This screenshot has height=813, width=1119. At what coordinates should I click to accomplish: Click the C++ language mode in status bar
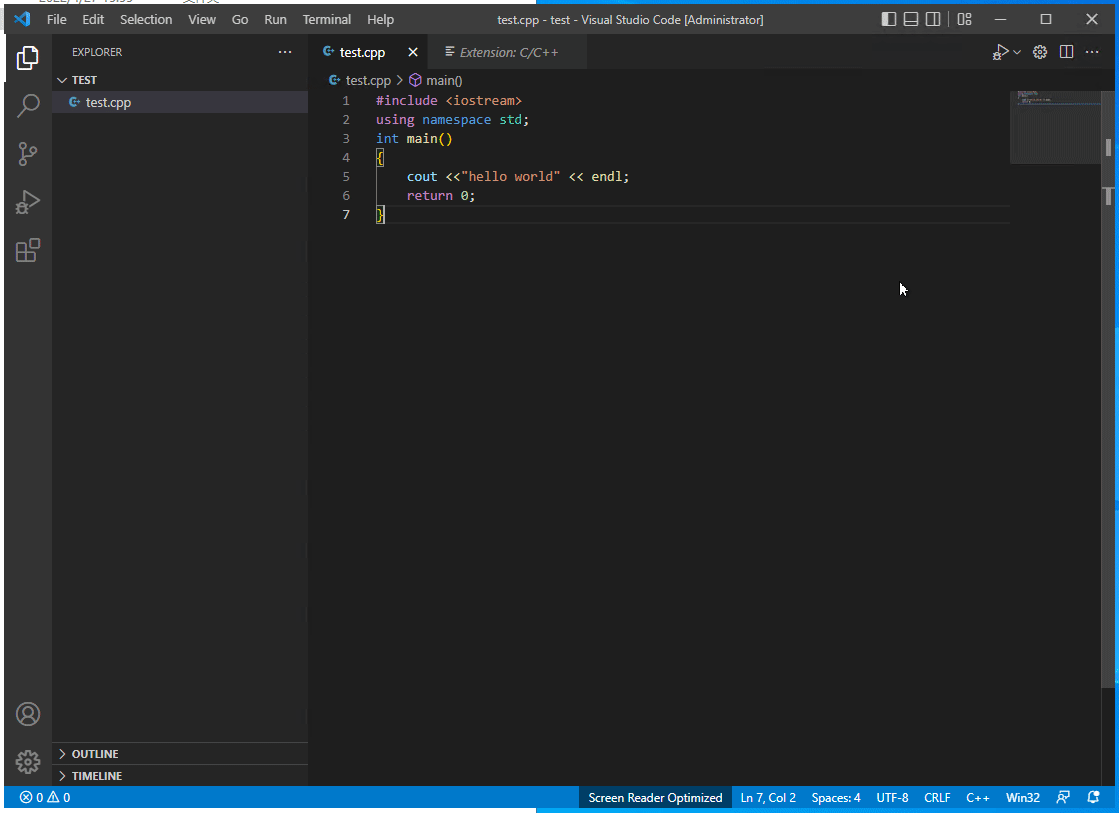pos(977,798)
